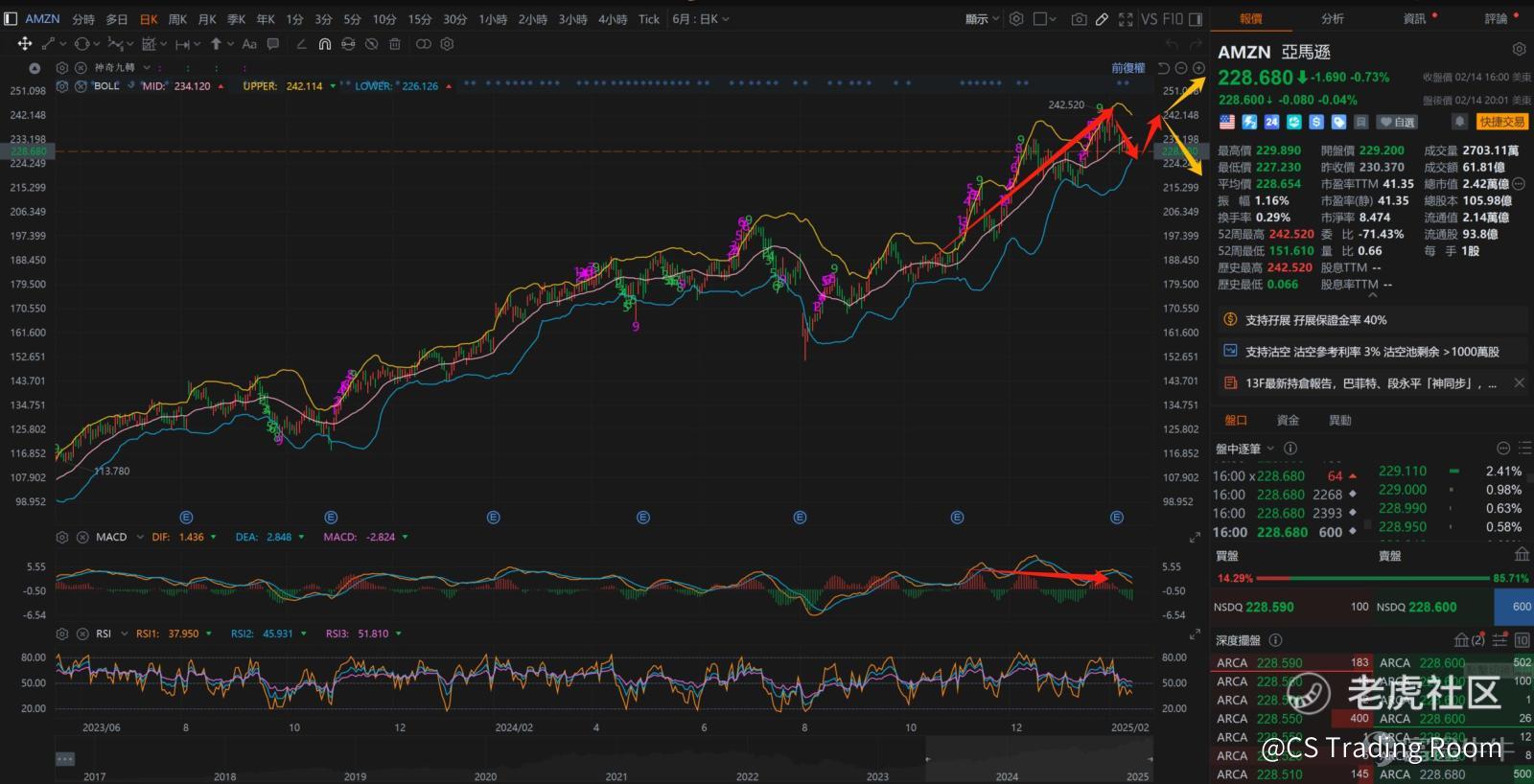
Task: Dismiss the 13F news banner
Action: click(x=1519, y=382)
